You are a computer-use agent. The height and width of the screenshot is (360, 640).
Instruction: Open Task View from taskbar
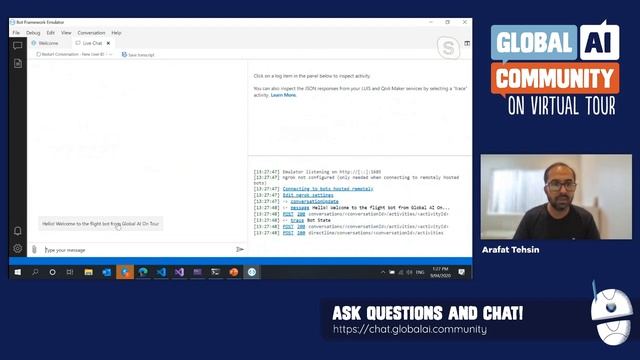tap(70, 272)
